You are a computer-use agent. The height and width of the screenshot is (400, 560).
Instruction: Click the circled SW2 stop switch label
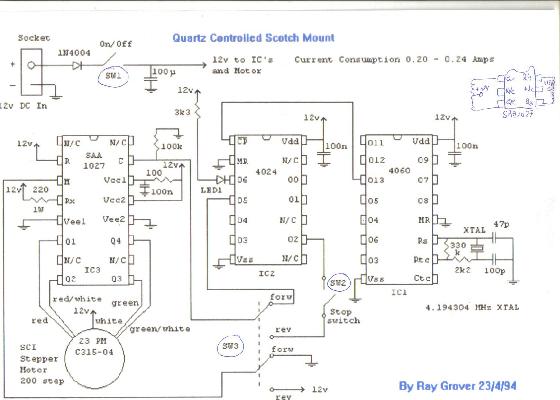tap(338, 283)
